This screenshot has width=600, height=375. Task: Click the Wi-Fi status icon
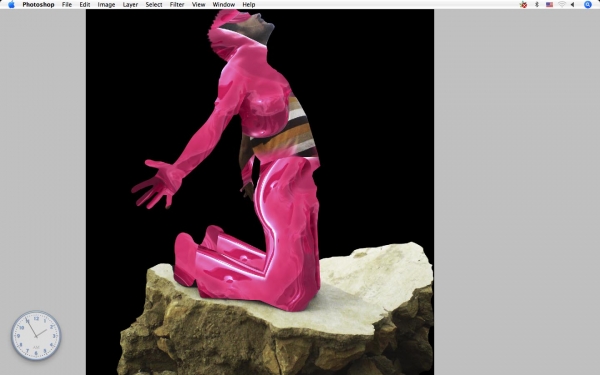click(x=562, y=5)
